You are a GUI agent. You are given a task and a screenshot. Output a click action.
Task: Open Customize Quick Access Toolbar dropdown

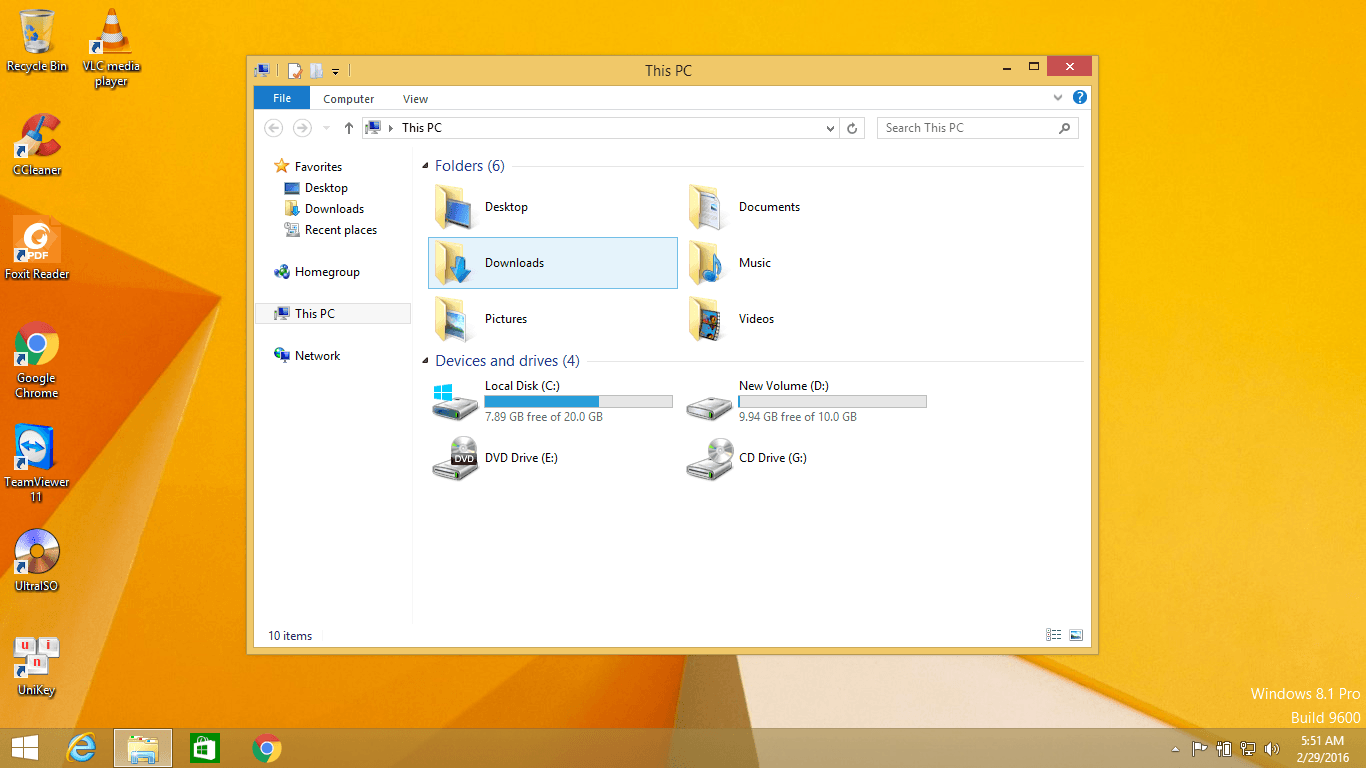coord(336,72)
